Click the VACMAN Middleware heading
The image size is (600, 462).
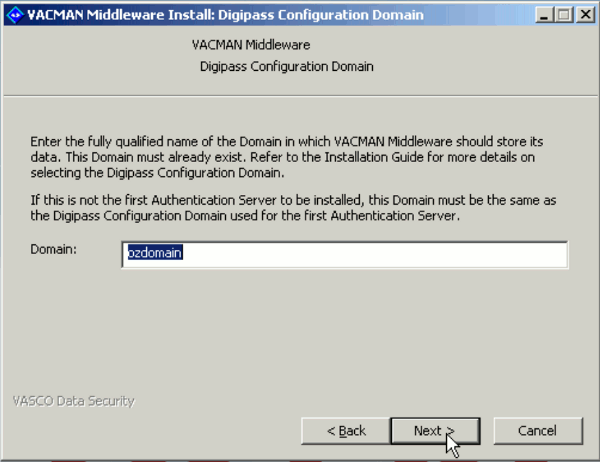251,45
